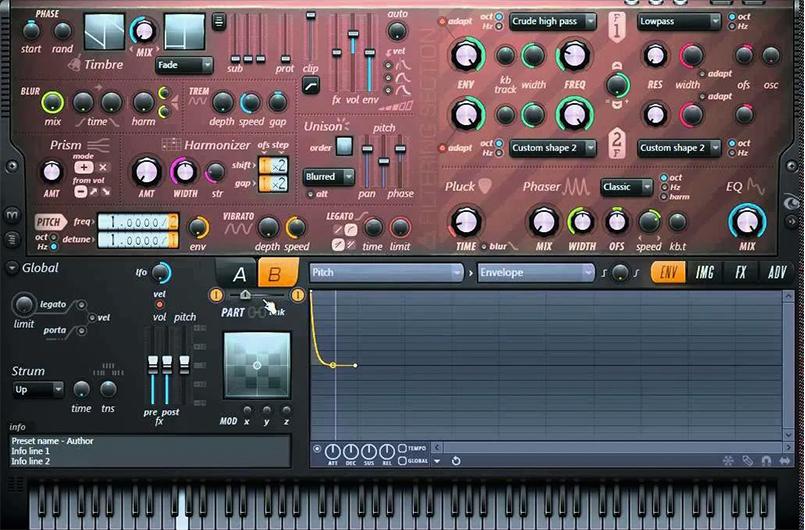Open the Strum direction dropdown showing Up

pyautogui.click(x=38, y=389)
